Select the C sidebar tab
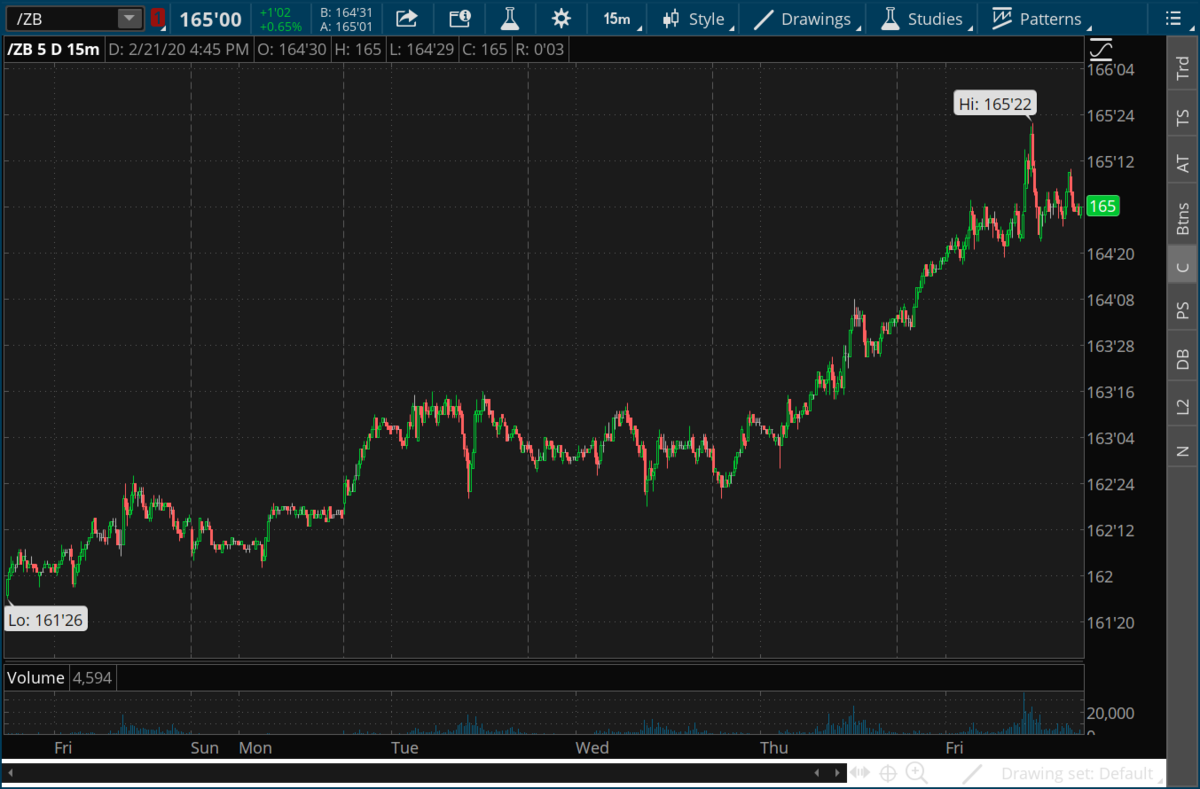 coord(1183,266)
